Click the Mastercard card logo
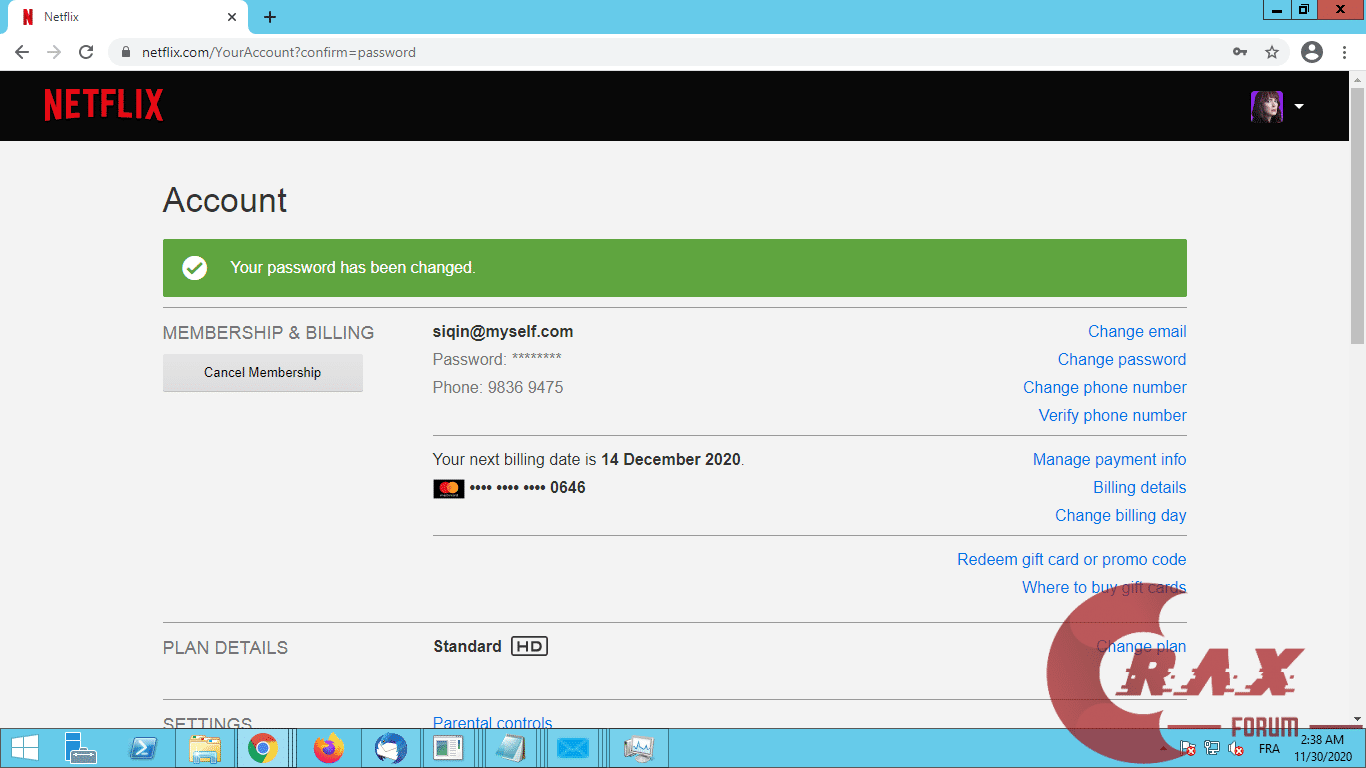This screenshot has height=768, width=1366. tap(449, 488)
